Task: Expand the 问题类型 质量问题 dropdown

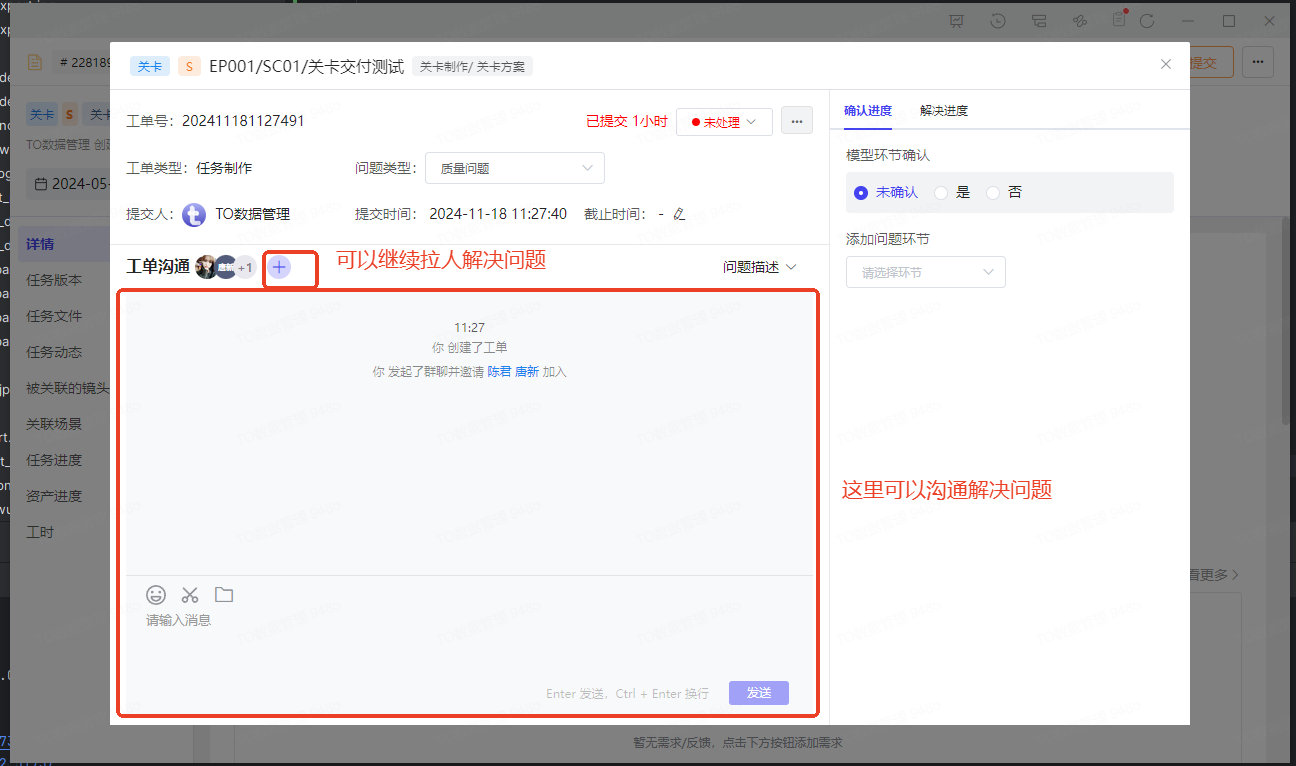Action: click(x=514, y=169)
